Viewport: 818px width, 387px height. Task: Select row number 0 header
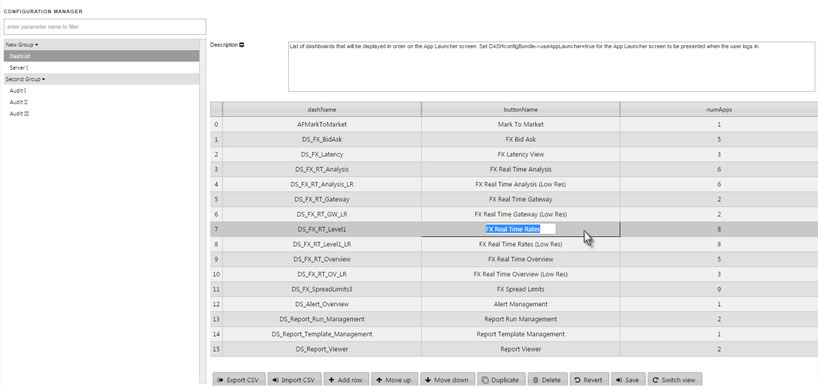tap(216, 125)
